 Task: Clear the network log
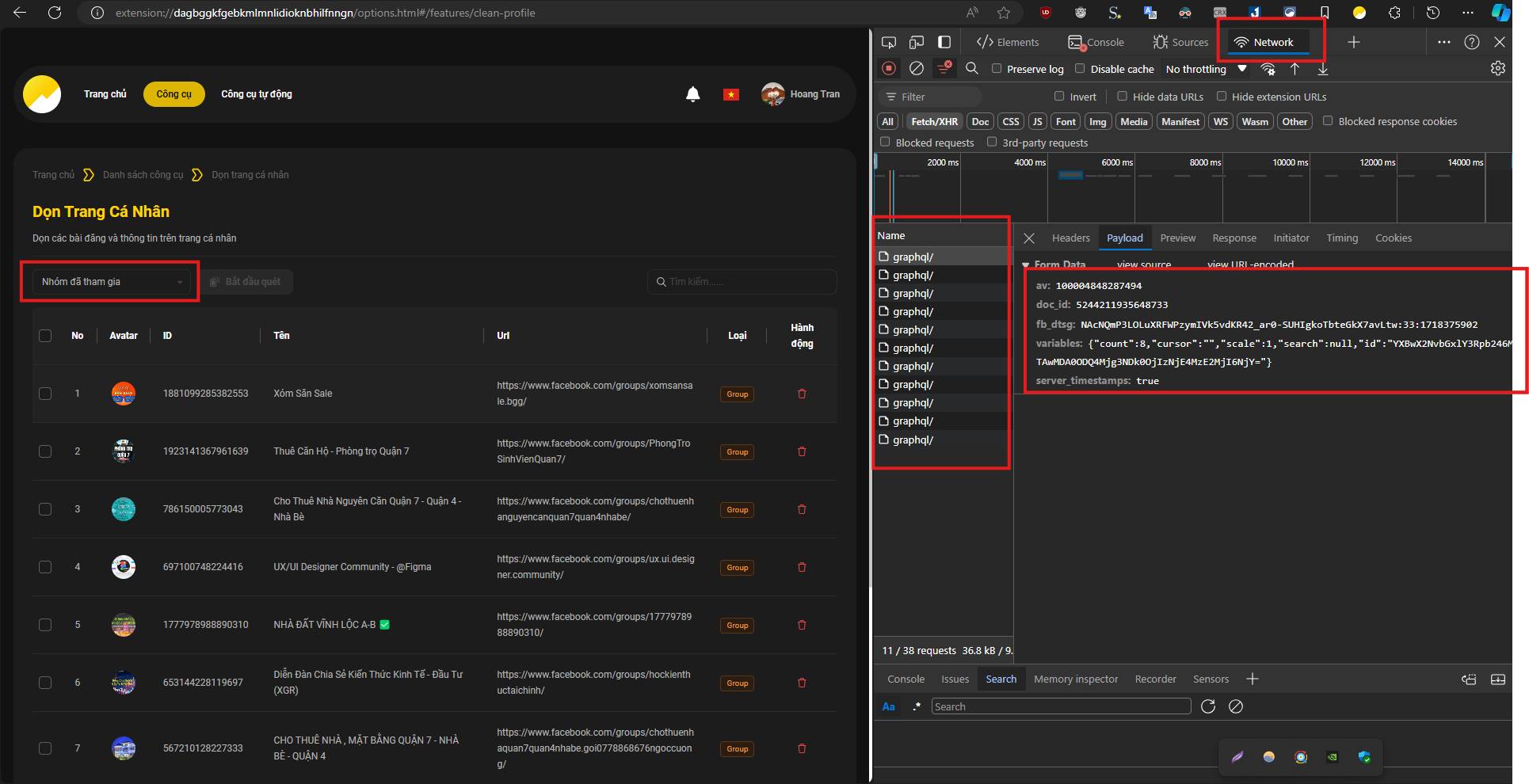pyautogui.click(x=917, y=69)
